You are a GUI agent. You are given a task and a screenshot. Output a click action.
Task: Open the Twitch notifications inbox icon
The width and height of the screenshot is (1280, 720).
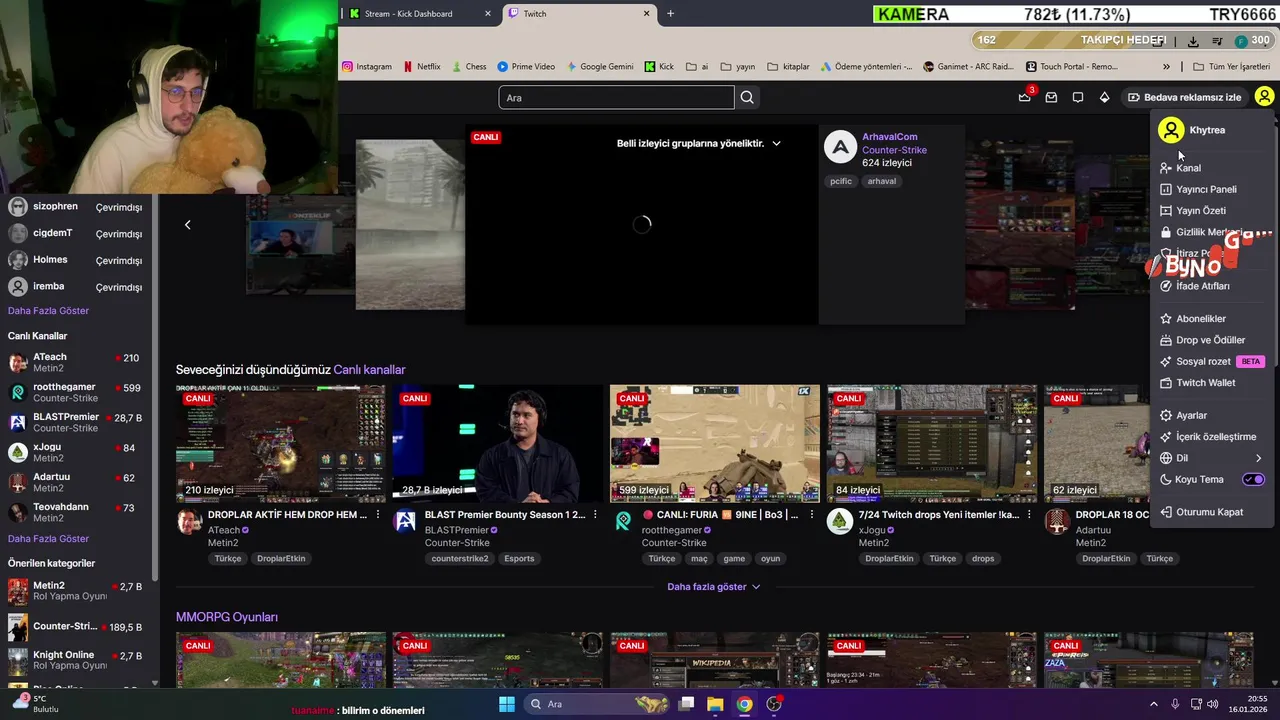1051,97
